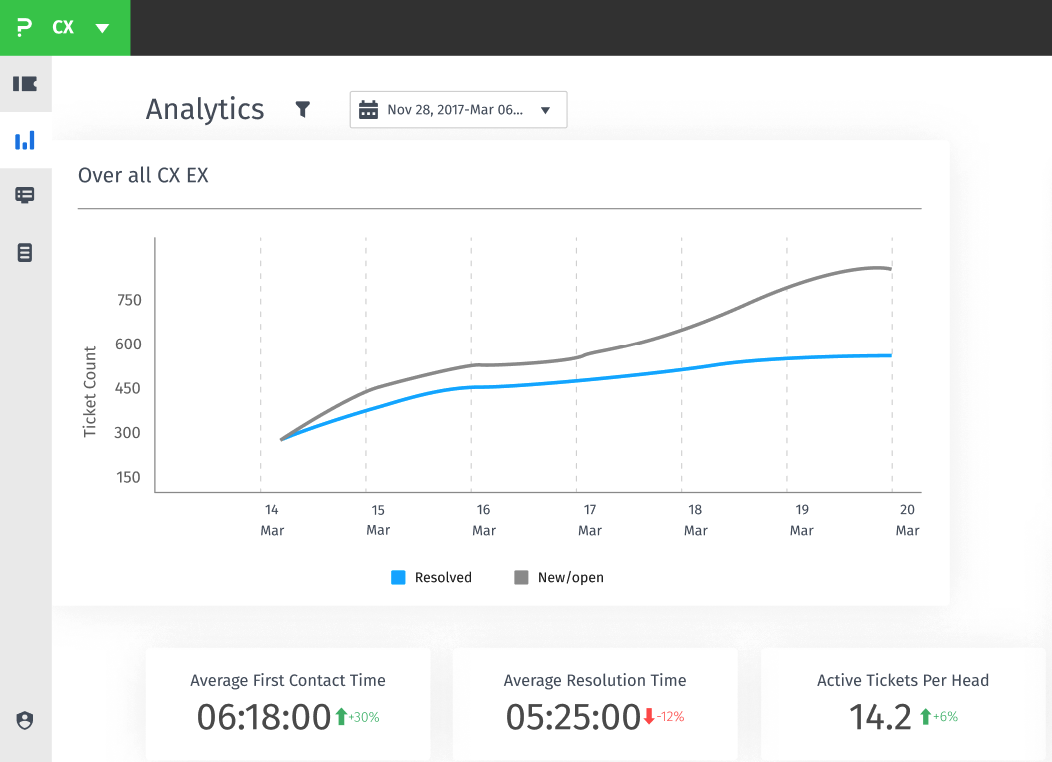1052x762 pixels.
Task: Click the 20 Mar axis label
Action: pos(907,520)
